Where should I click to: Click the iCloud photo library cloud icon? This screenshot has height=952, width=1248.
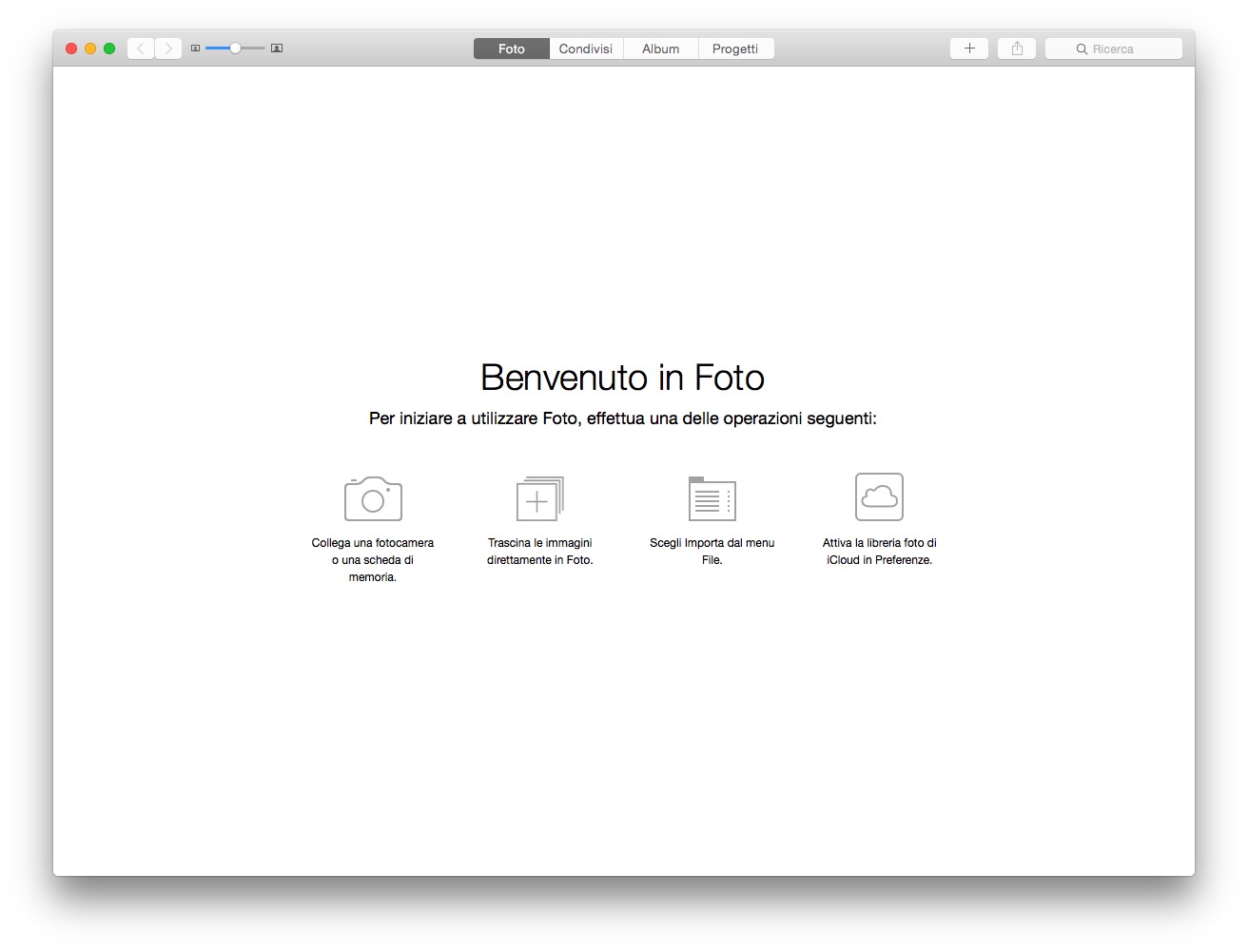[879, 496]
